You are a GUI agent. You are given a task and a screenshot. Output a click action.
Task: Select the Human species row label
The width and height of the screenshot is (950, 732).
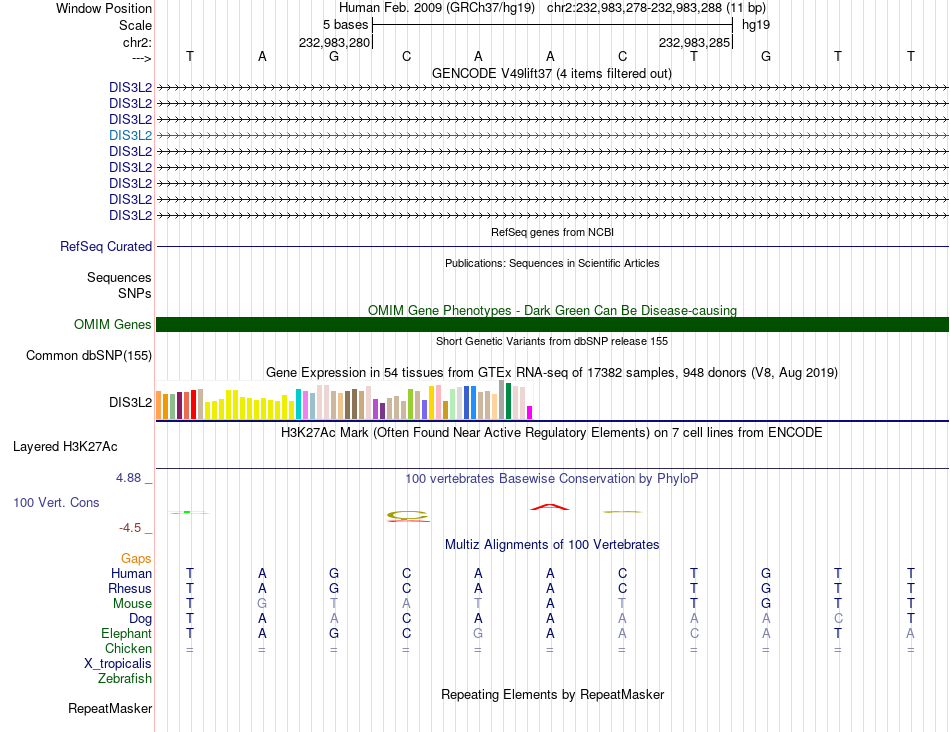pos(131,573)
